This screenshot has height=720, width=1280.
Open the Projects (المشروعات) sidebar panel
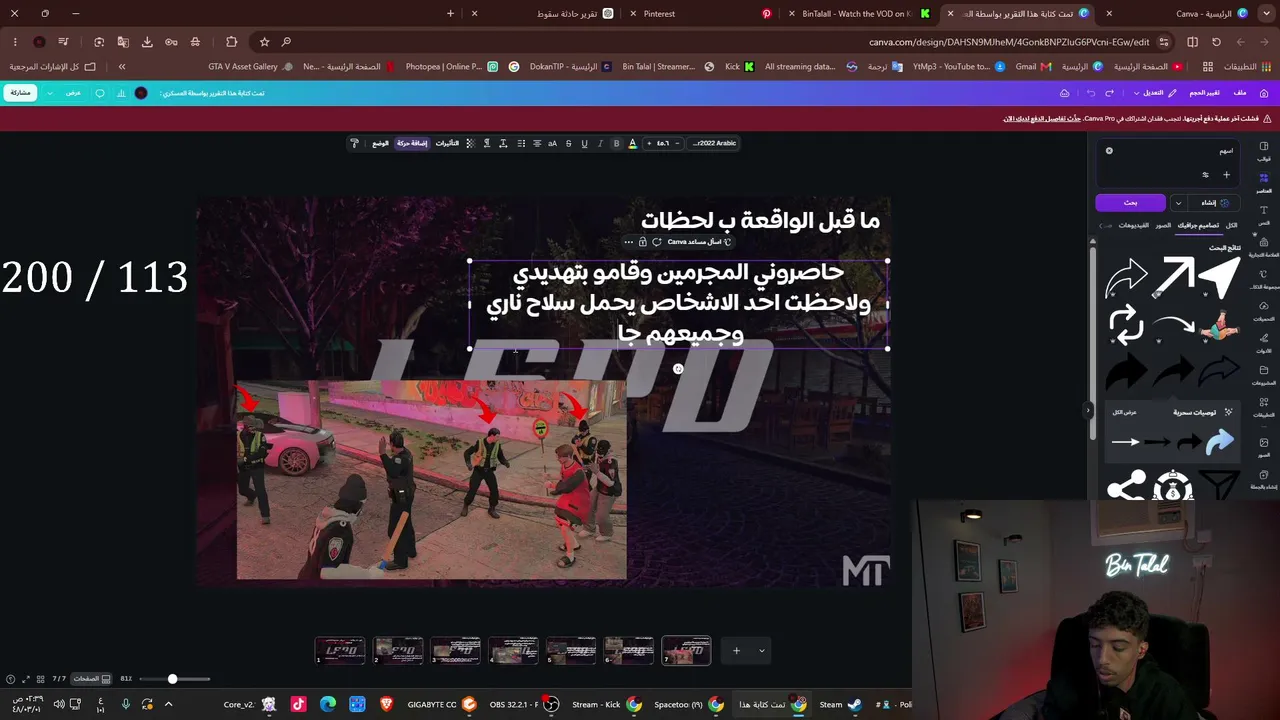pos(1264,374)
